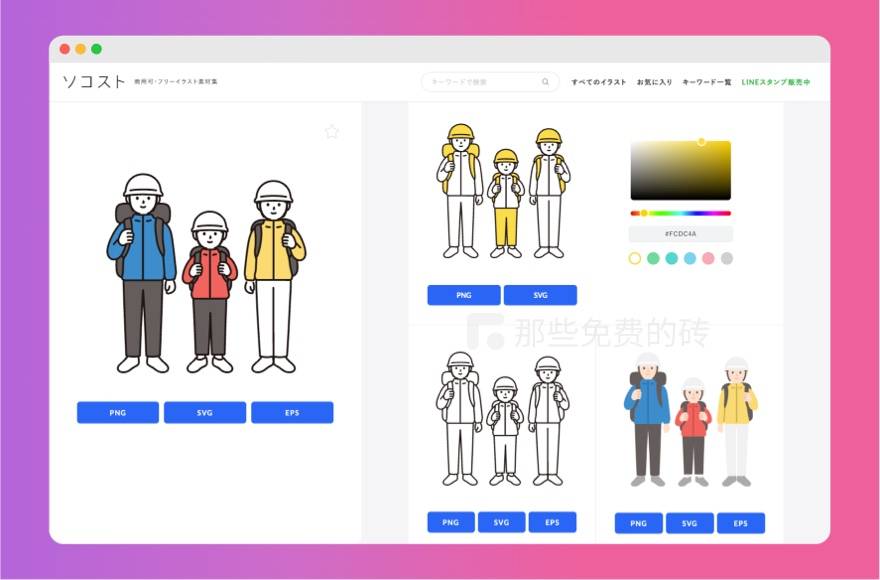Download PNG of the outline illustration
The height and width of the screenshot is (580, 880).
(x=451, y=522)
